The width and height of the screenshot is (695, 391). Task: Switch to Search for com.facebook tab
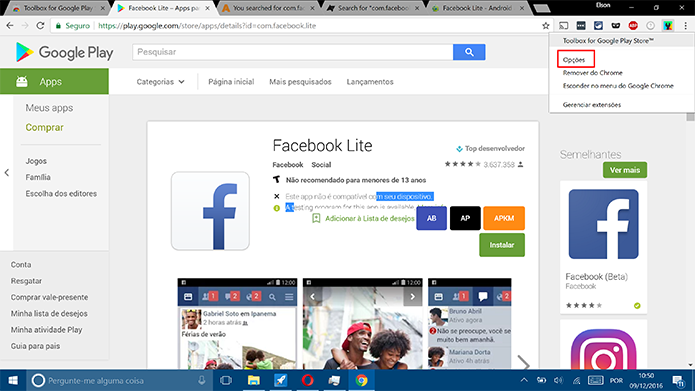click(x=373, y=8)
